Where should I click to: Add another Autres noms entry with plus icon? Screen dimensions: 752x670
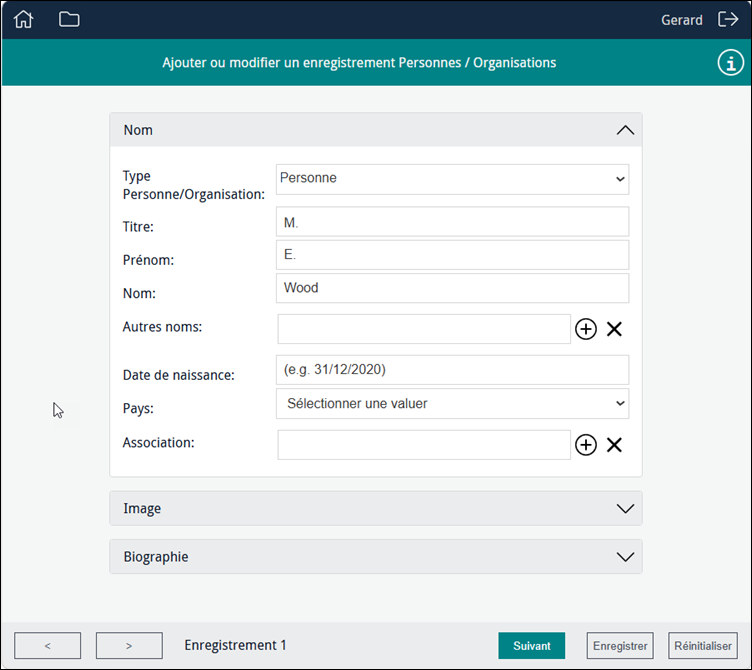(x=586, y=329)
